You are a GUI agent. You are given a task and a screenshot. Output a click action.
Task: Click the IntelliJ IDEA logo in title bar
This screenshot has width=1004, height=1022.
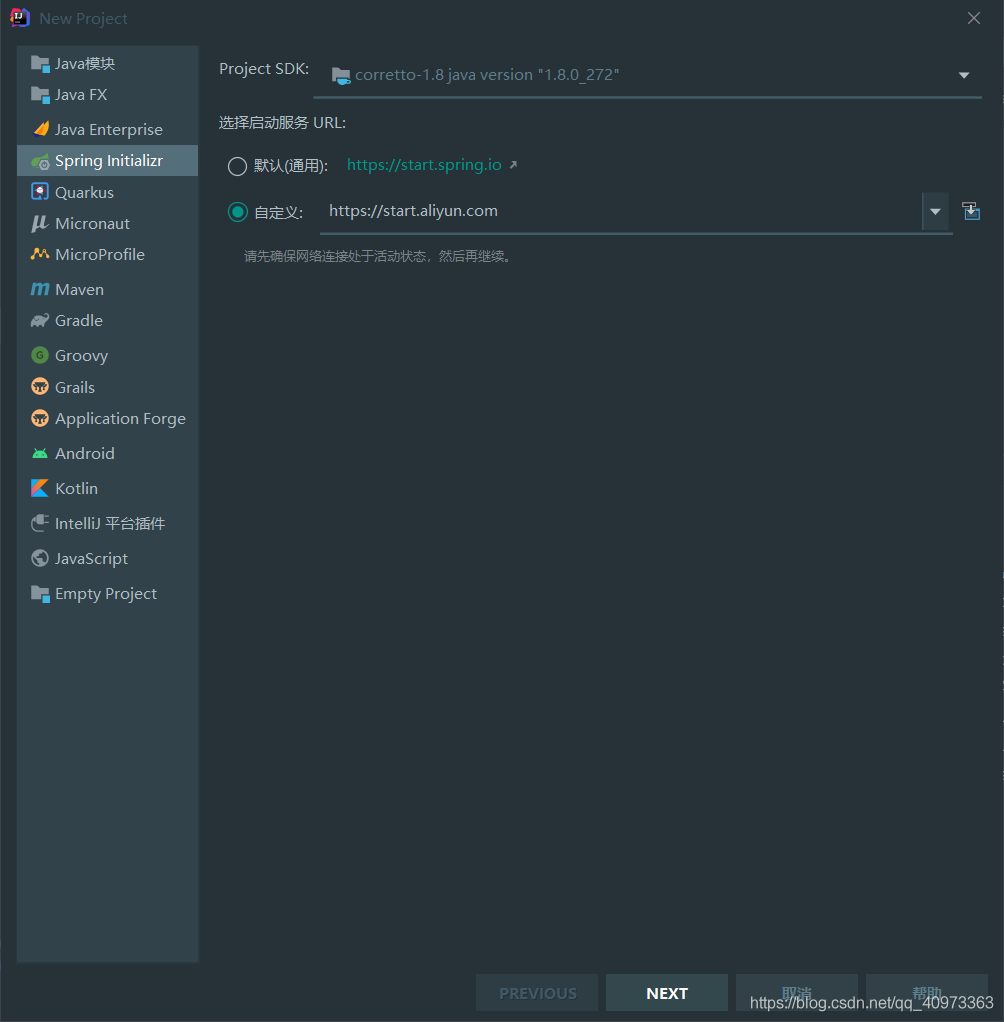20,18
